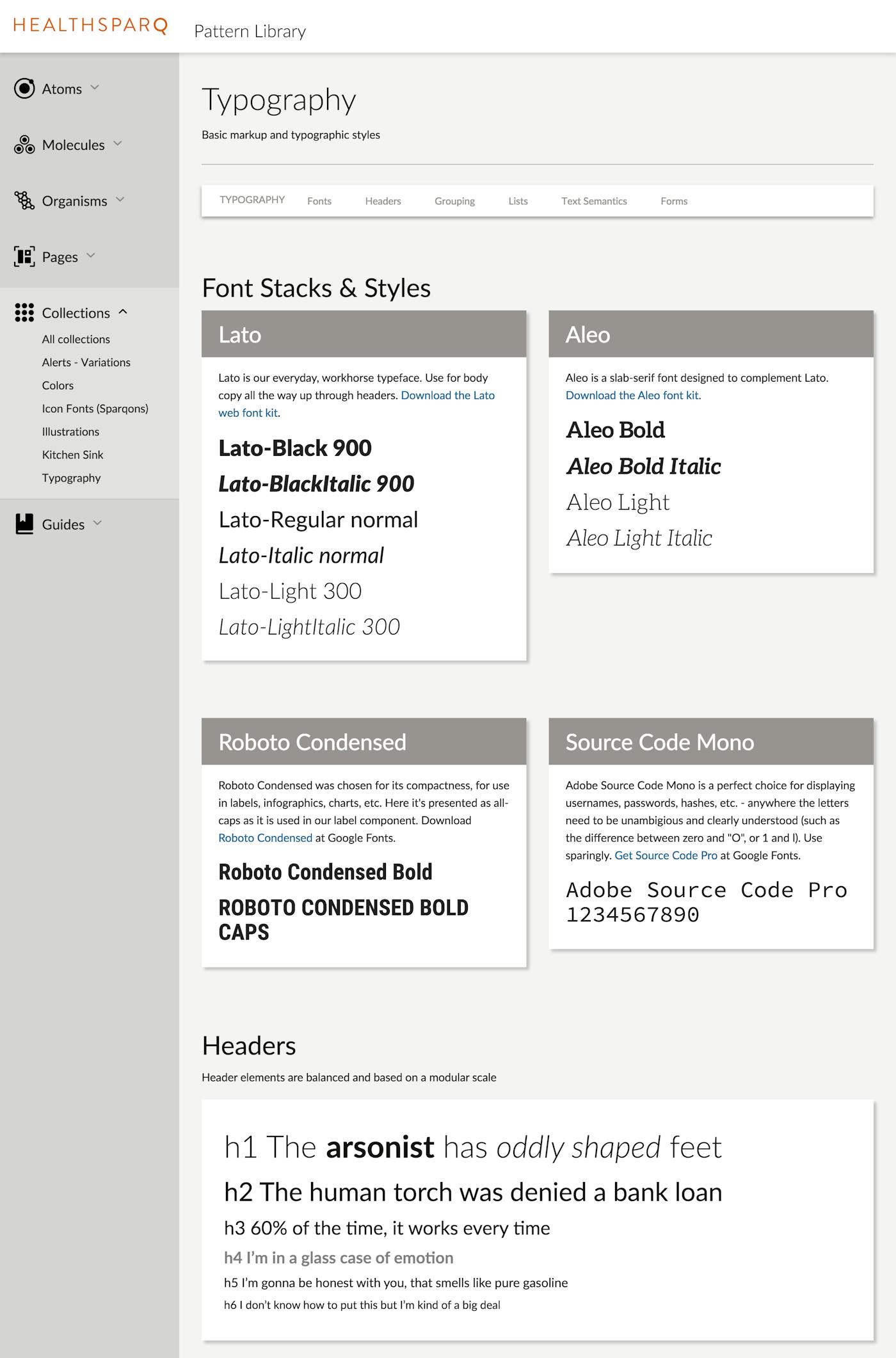This screenshot has height=1358, width=896.
Task: Expand the Molecules chevron
Action: [118, 143]
